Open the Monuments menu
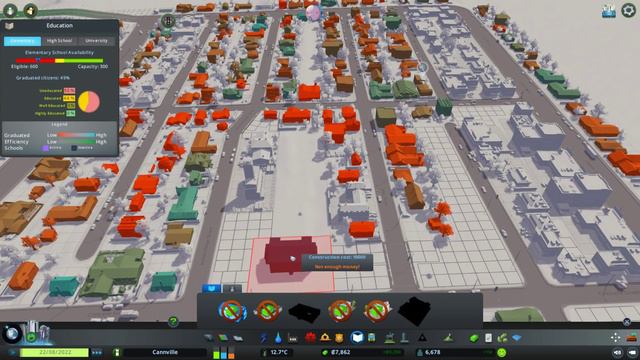The height and width of the screenshot is (360, 640). (x=422, y=338)
